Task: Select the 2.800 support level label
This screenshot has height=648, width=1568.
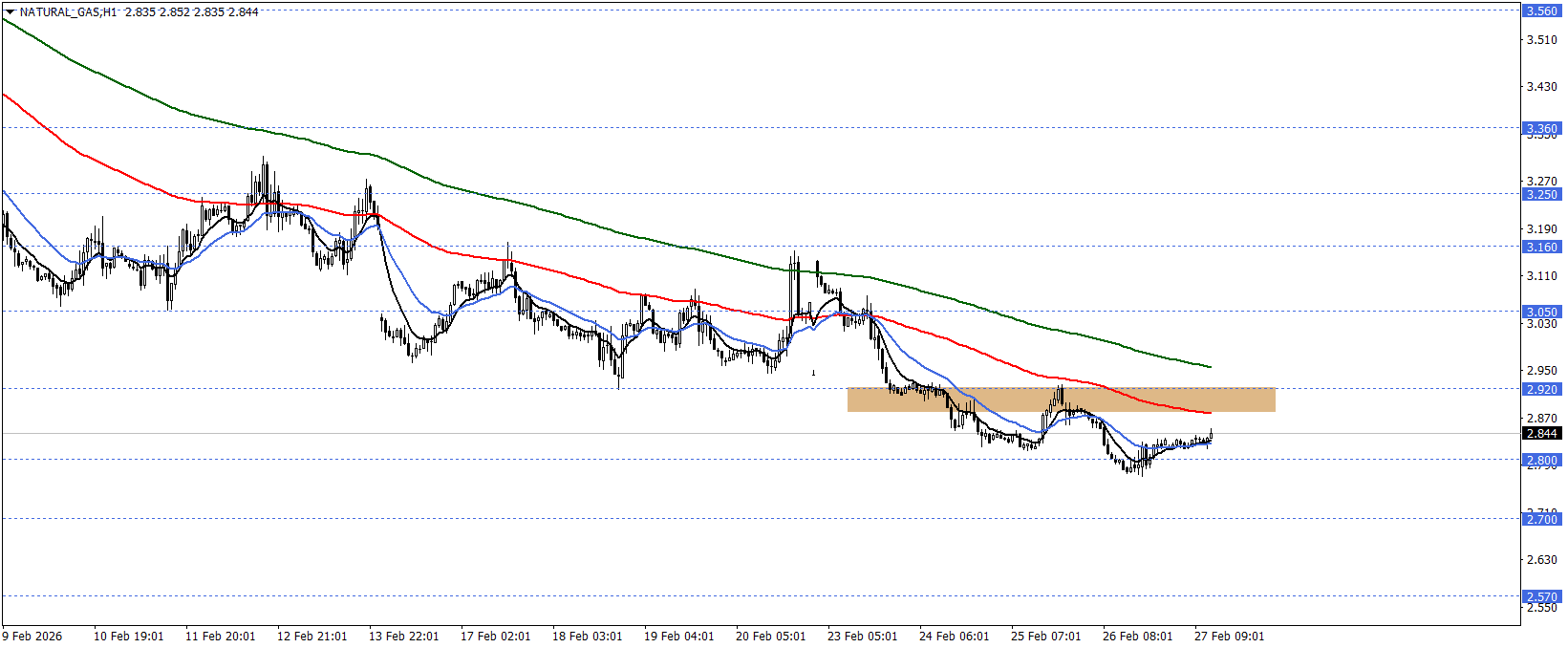Action: click(x=1541, y=460)
